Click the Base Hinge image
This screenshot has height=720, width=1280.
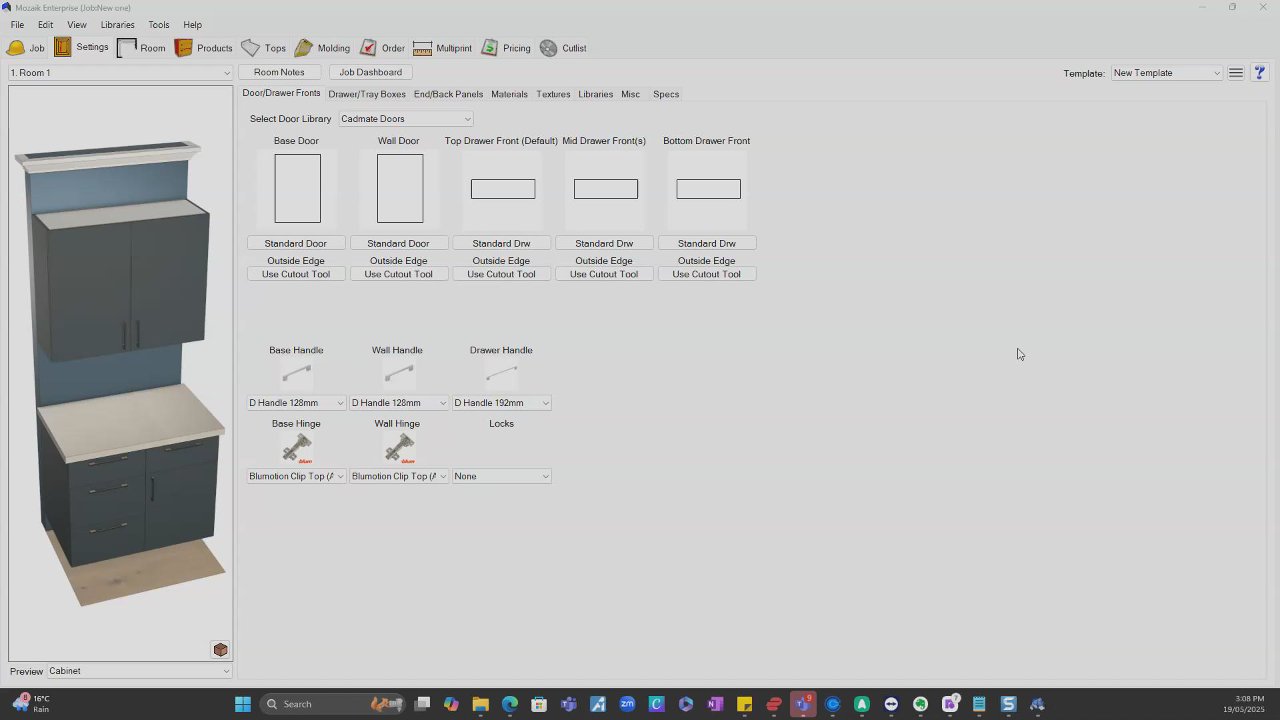tap(296, 449)
